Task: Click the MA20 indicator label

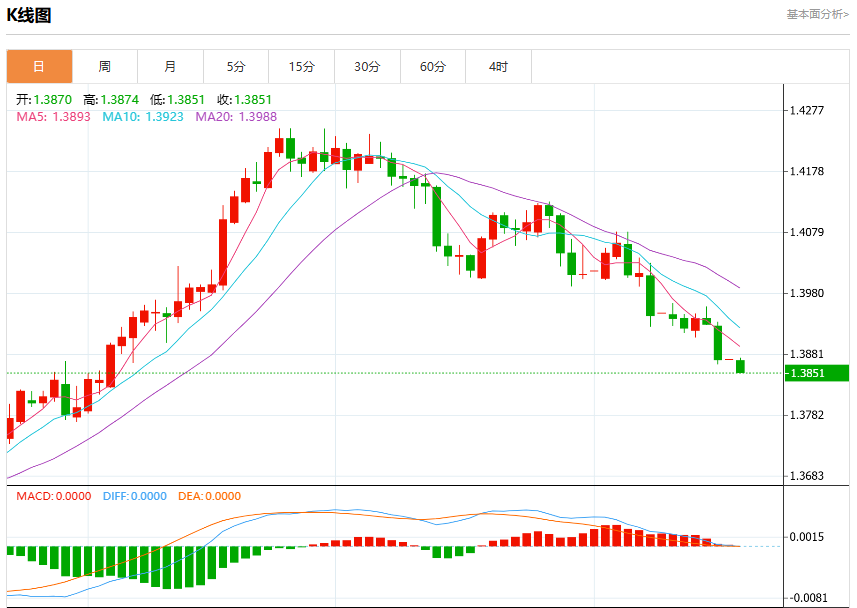Action: tap(236, 116)
